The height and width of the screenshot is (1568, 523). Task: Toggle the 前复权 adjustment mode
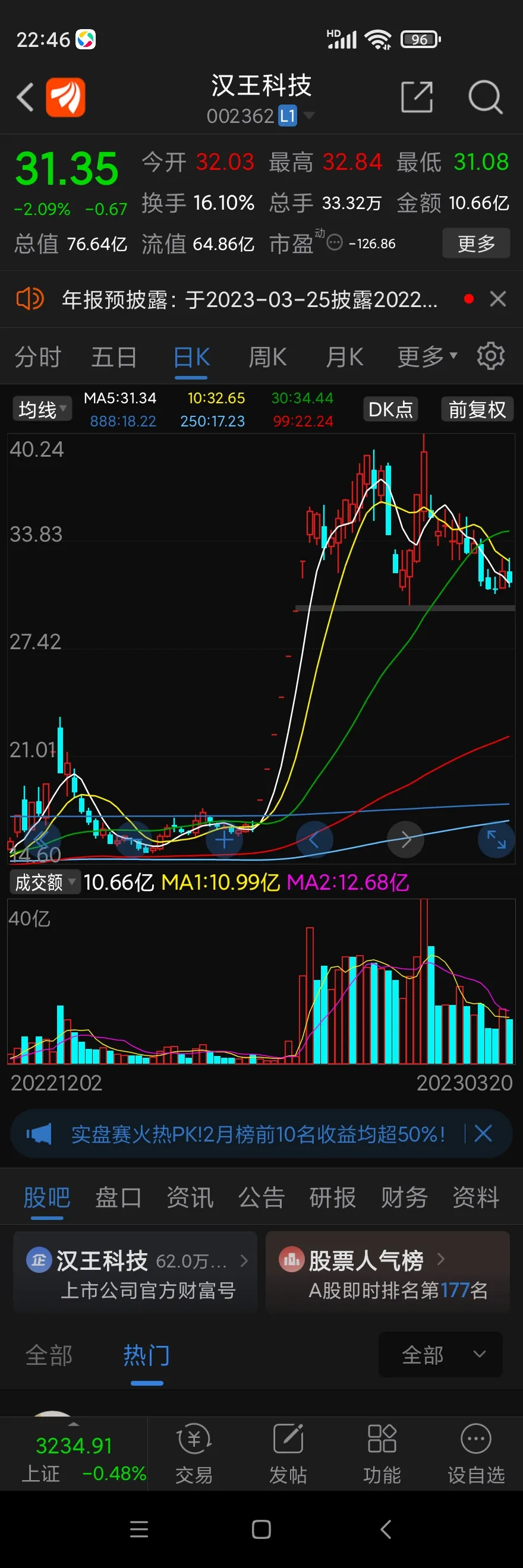tap(477, 409)
